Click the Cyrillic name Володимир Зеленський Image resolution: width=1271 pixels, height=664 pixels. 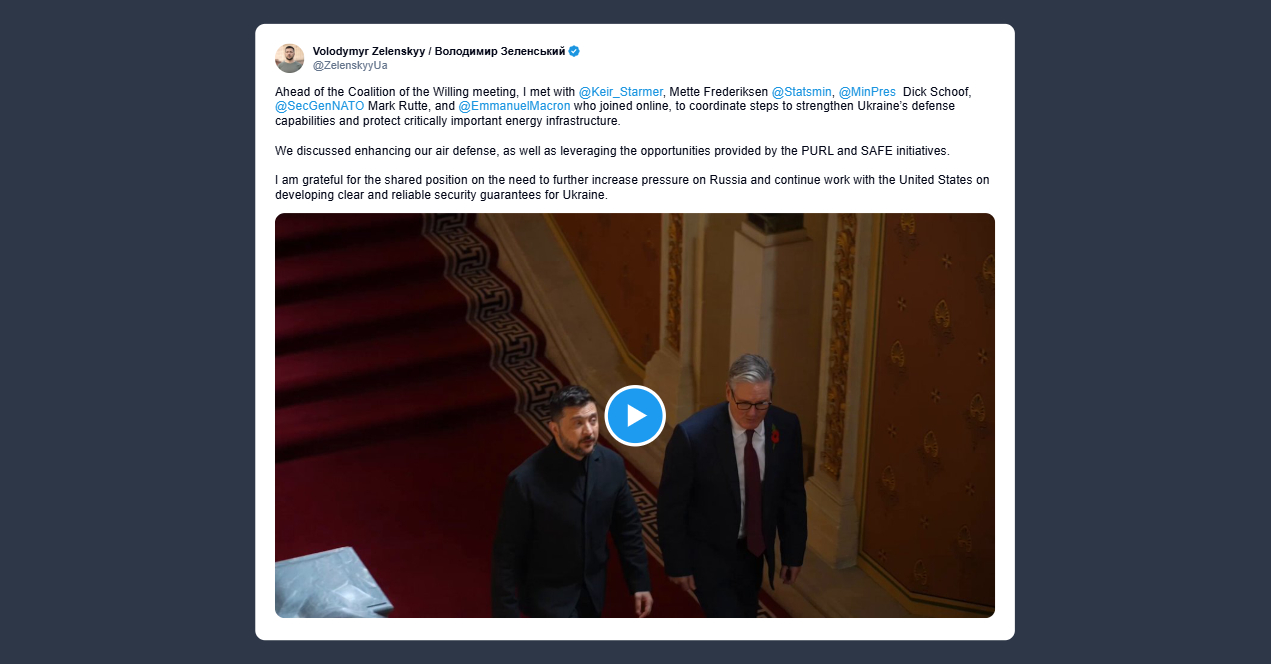pyautogui.click(x=500, y=51)
